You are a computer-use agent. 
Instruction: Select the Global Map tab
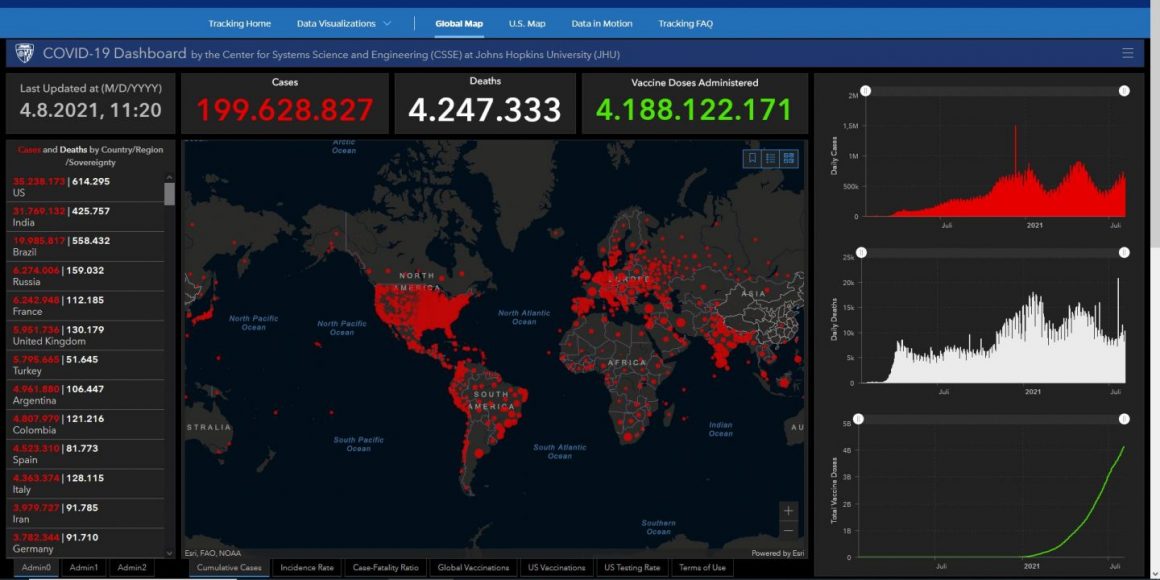tap(459, 24)
